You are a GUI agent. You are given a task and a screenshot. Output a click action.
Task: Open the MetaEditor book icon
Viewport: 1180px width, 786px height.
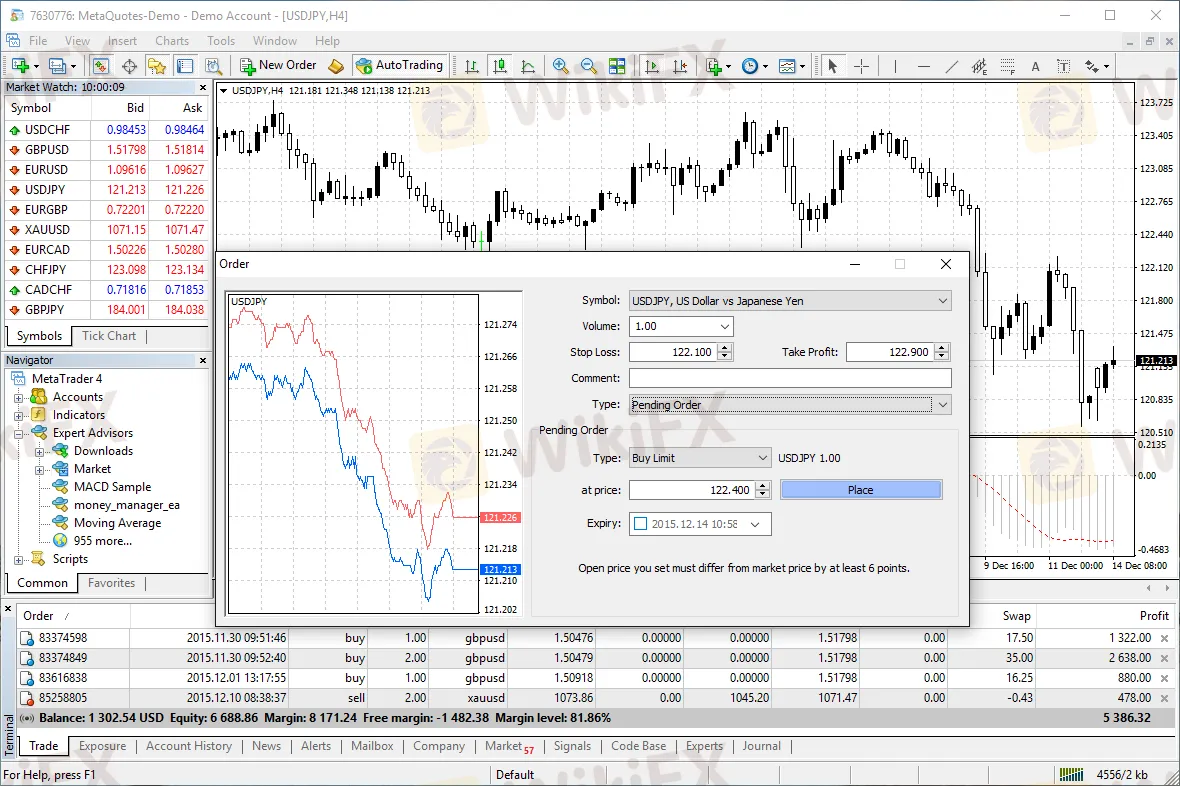click(336, 66)
